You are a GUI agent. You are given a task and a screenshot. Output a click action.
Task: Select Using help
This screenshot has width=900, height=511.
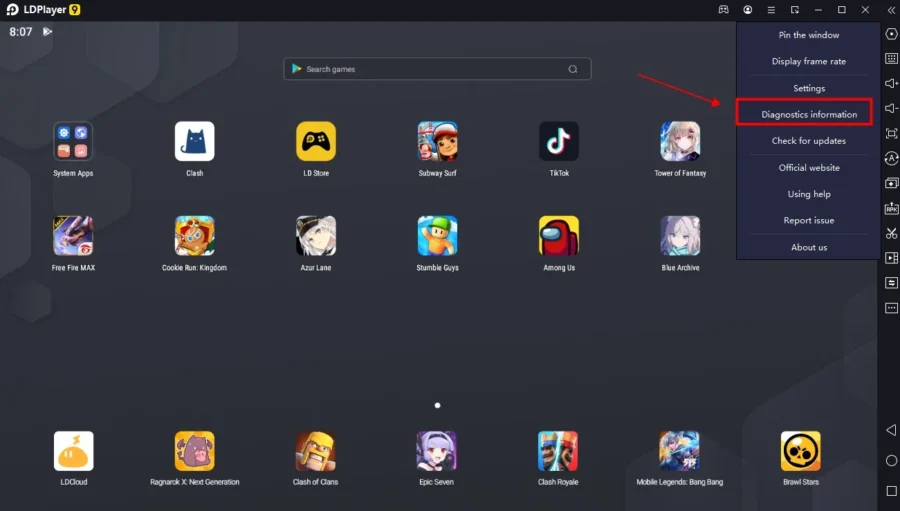(x=809, y=194)
